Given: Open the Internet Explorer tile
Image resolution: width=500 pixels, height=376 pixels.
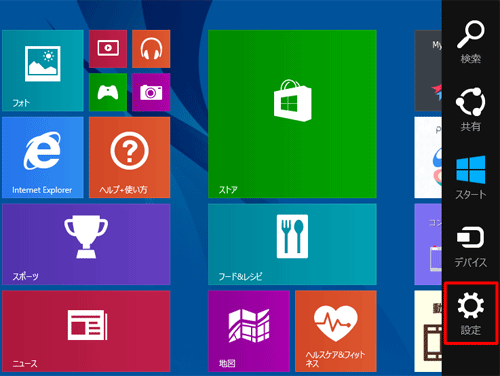Looking at the screenshot, I should pos(43,157).
